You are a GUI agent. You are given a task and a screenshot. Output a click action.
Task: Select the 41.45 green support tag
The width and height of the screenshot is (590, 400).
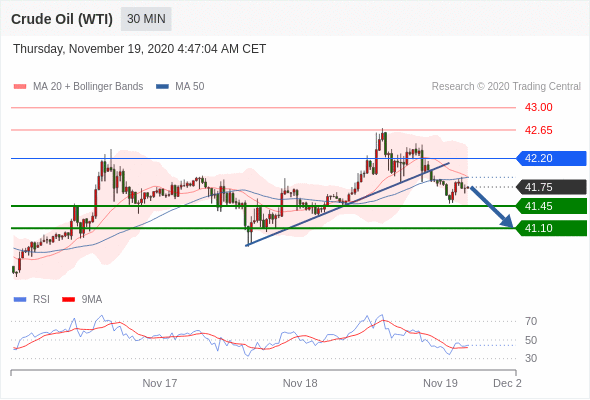pyautogui.click(x=551, y=206)
